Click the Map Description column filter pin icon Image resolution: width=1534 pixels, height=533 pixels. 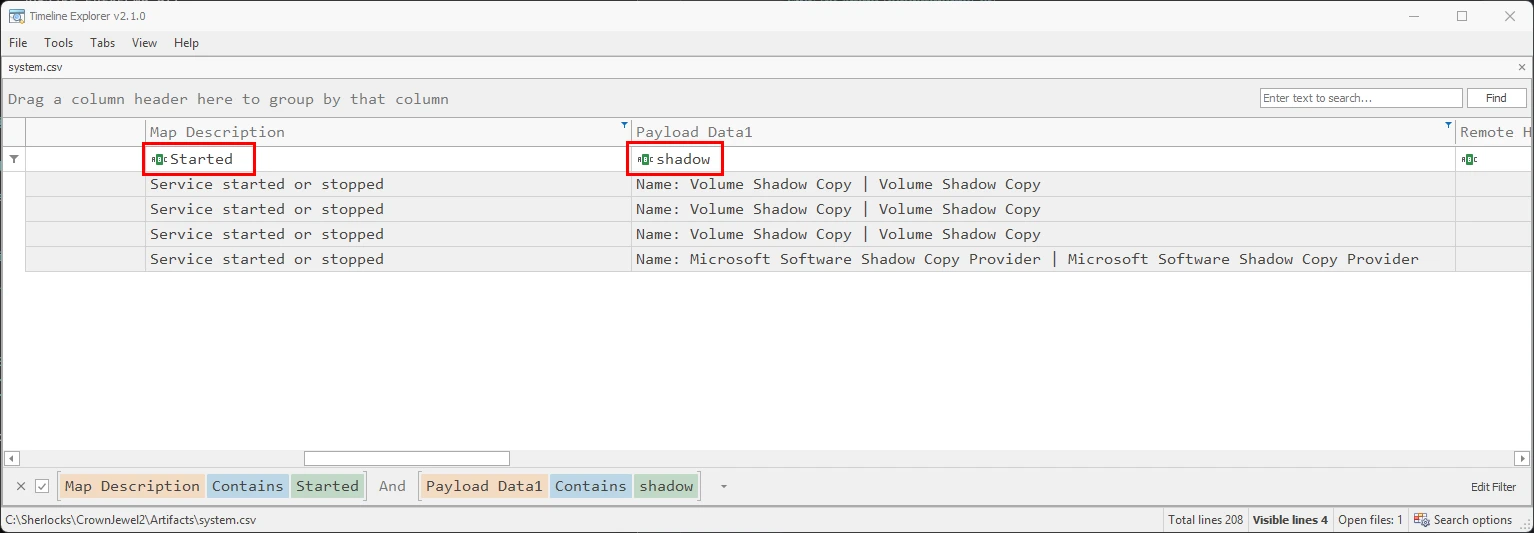pyautogui.click(x=625, y=125)
